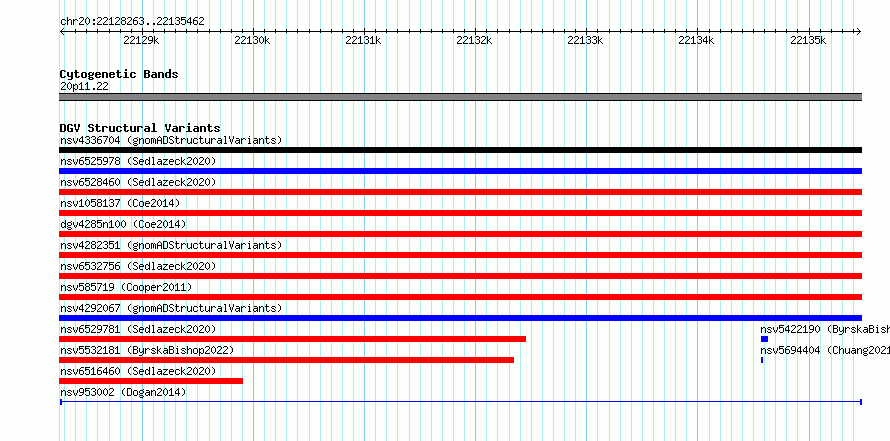The height and width of the screenshot is (441, 890).
Task: Click the nsv4336704 gnomAD label text
Action: pos(171,140)
